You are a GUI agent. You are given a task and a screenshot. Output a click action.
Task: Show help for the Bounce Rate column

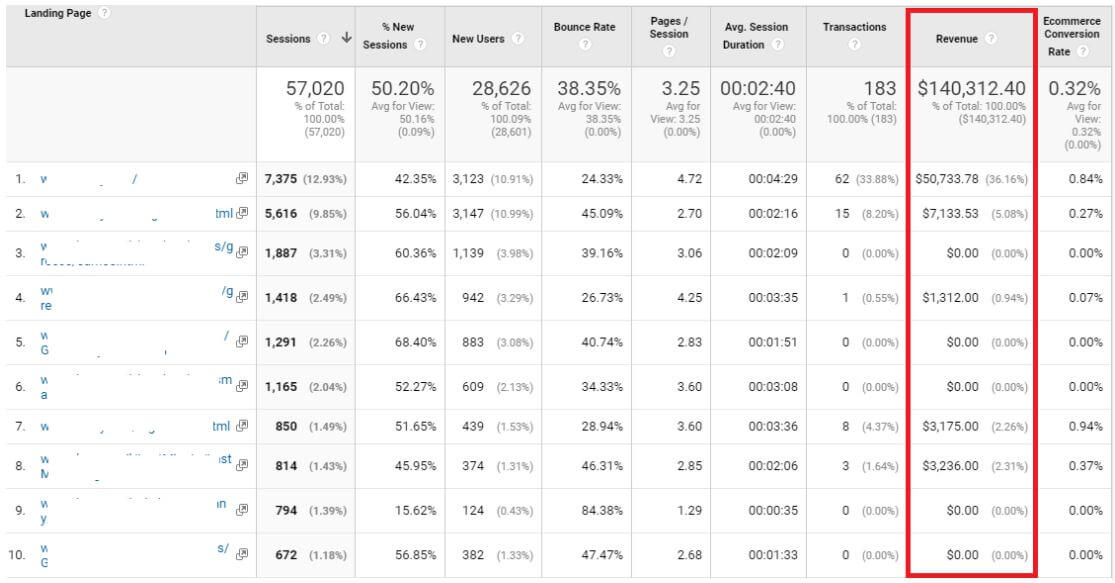(585, 44)
